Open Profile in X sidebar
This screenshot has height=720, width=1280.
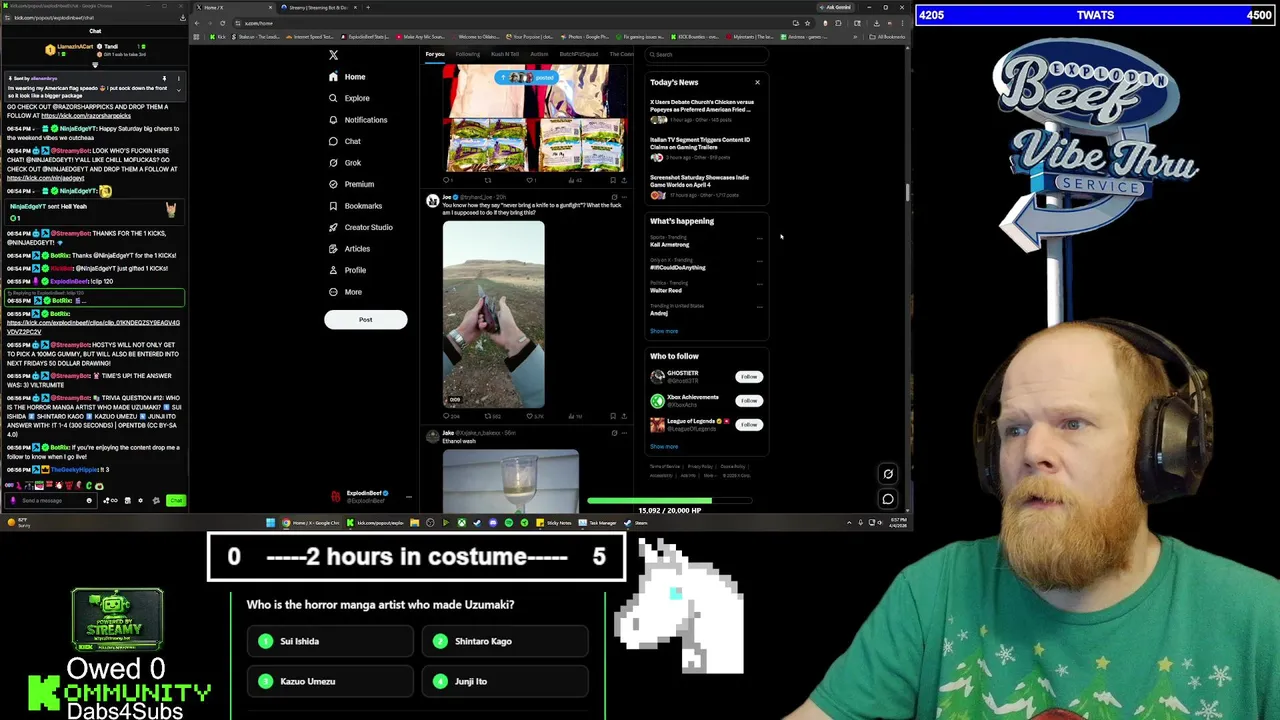(x=347, y=270)
